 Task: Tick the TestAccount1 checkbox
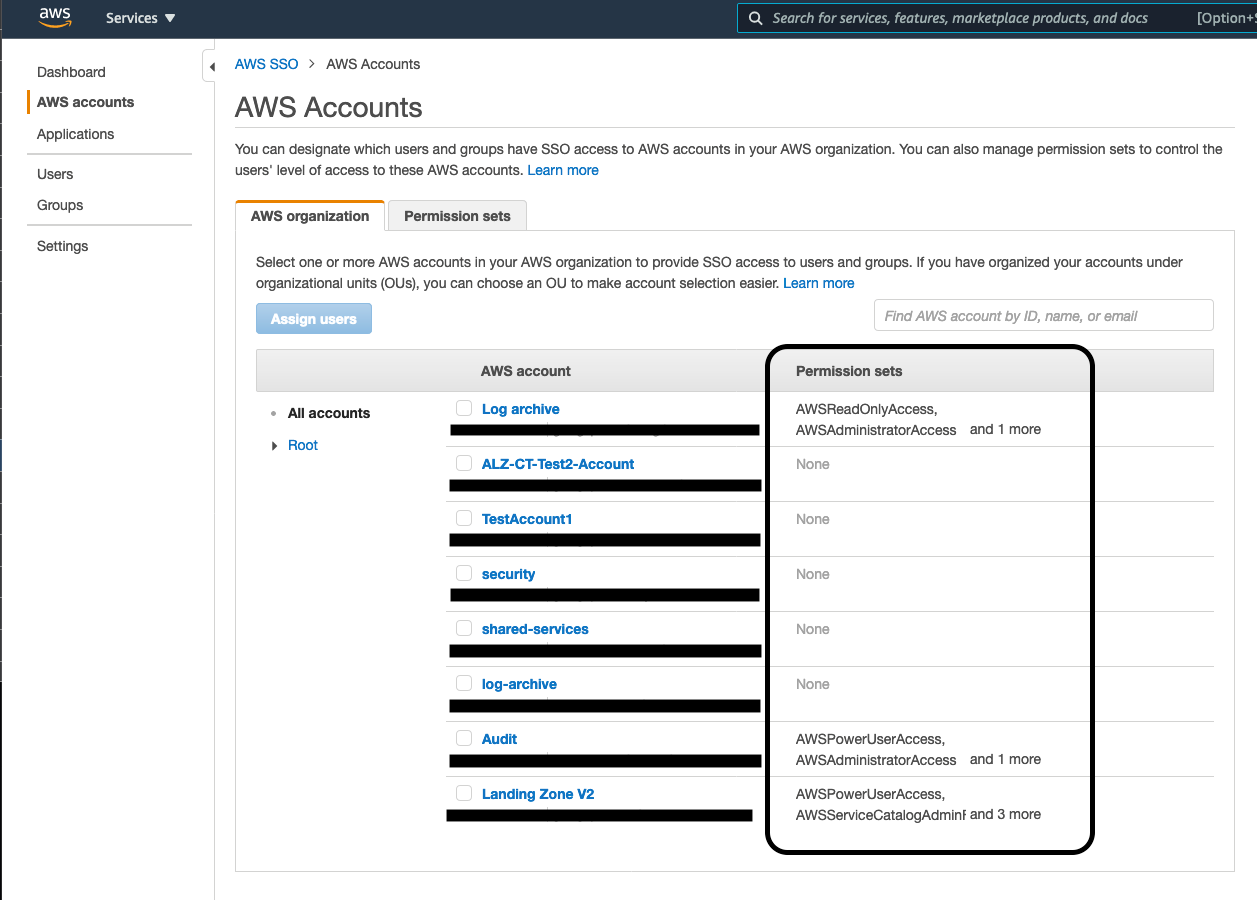point(464,518)
